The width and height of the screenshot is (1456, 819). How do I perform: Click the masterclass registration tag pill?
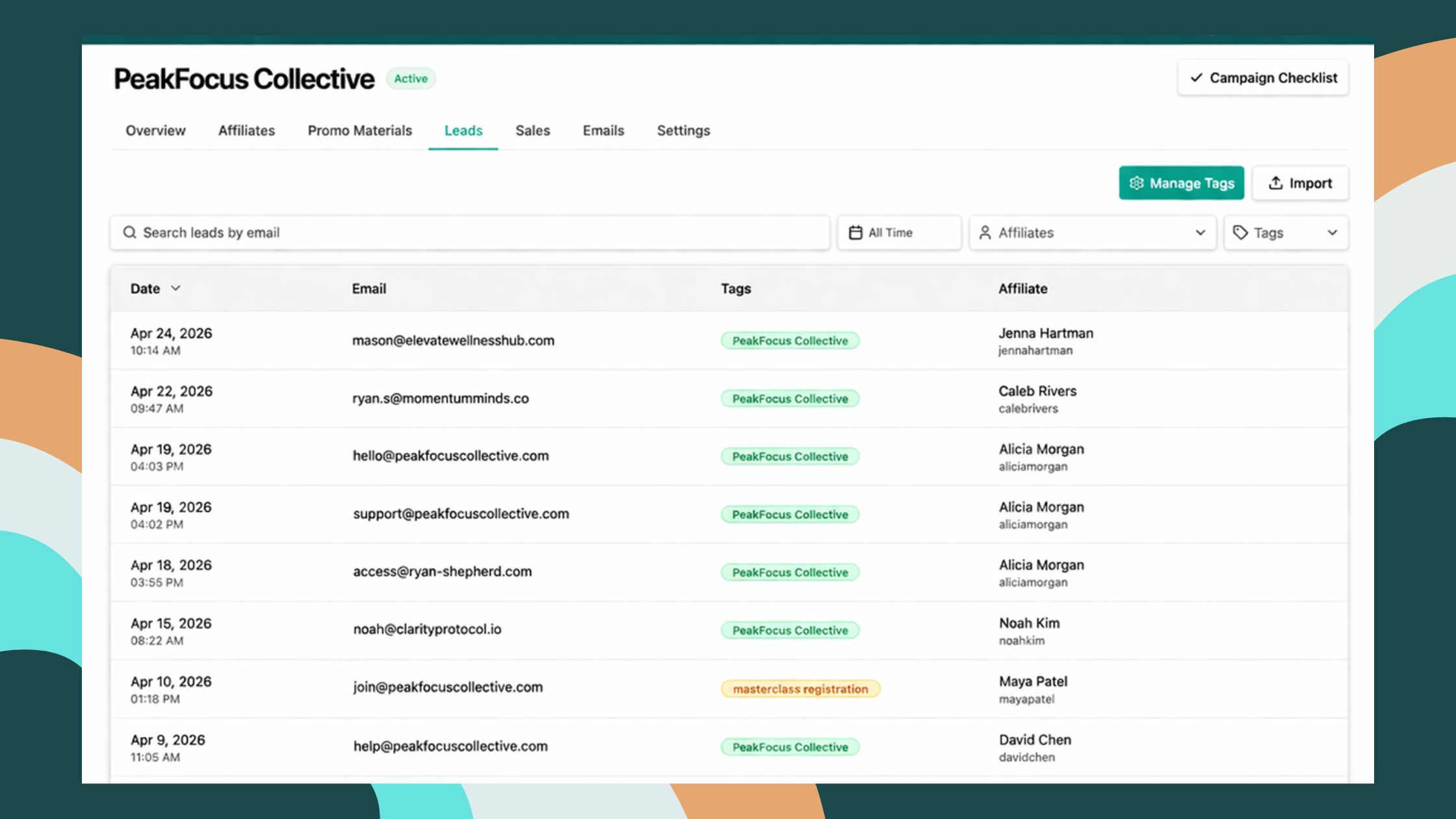point(800,688)
